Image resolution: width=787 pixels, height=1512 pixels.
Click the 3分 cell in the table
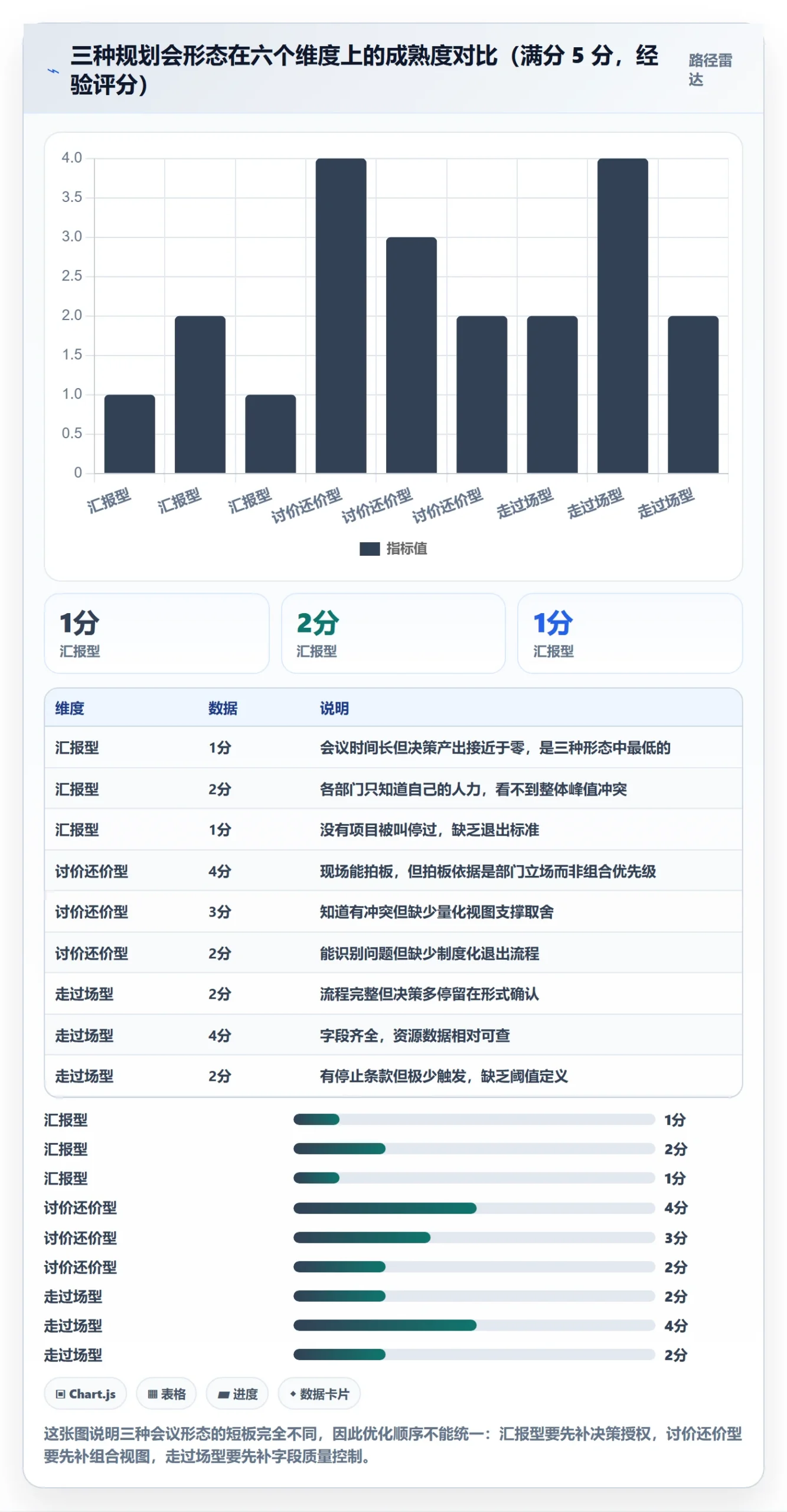pos(220,912)
